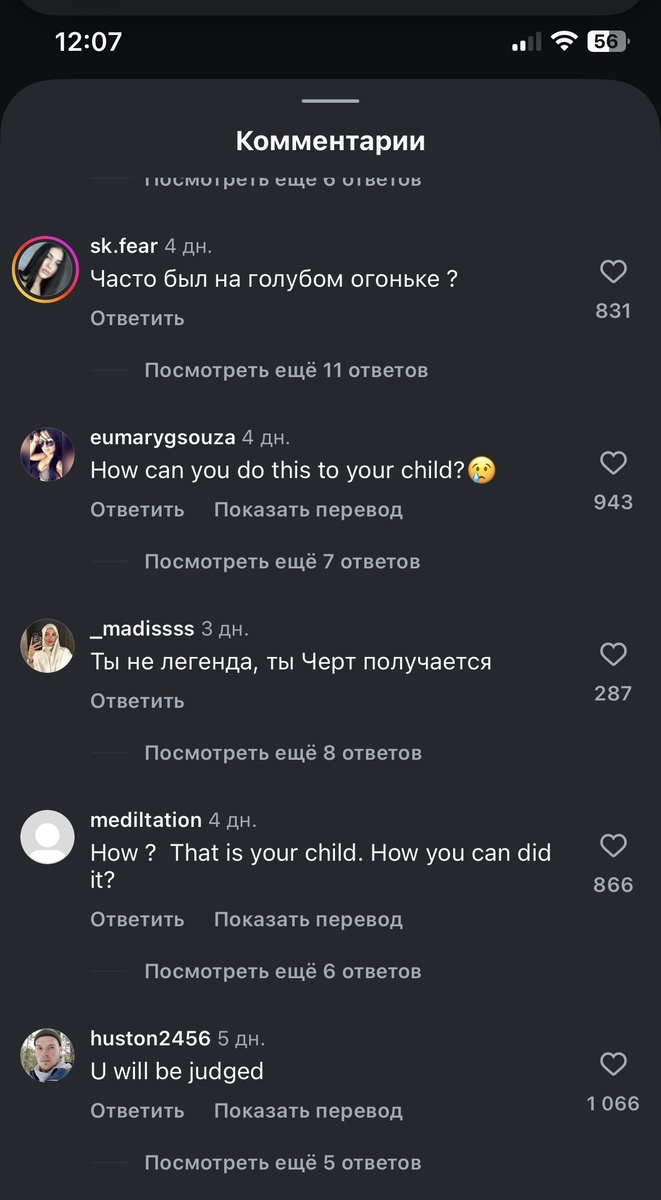Image resolution: width=661 pixels, height=1200 pixels.
Task: Tap the Wi-Fi icon in status bar
Action: click(564, 42)
